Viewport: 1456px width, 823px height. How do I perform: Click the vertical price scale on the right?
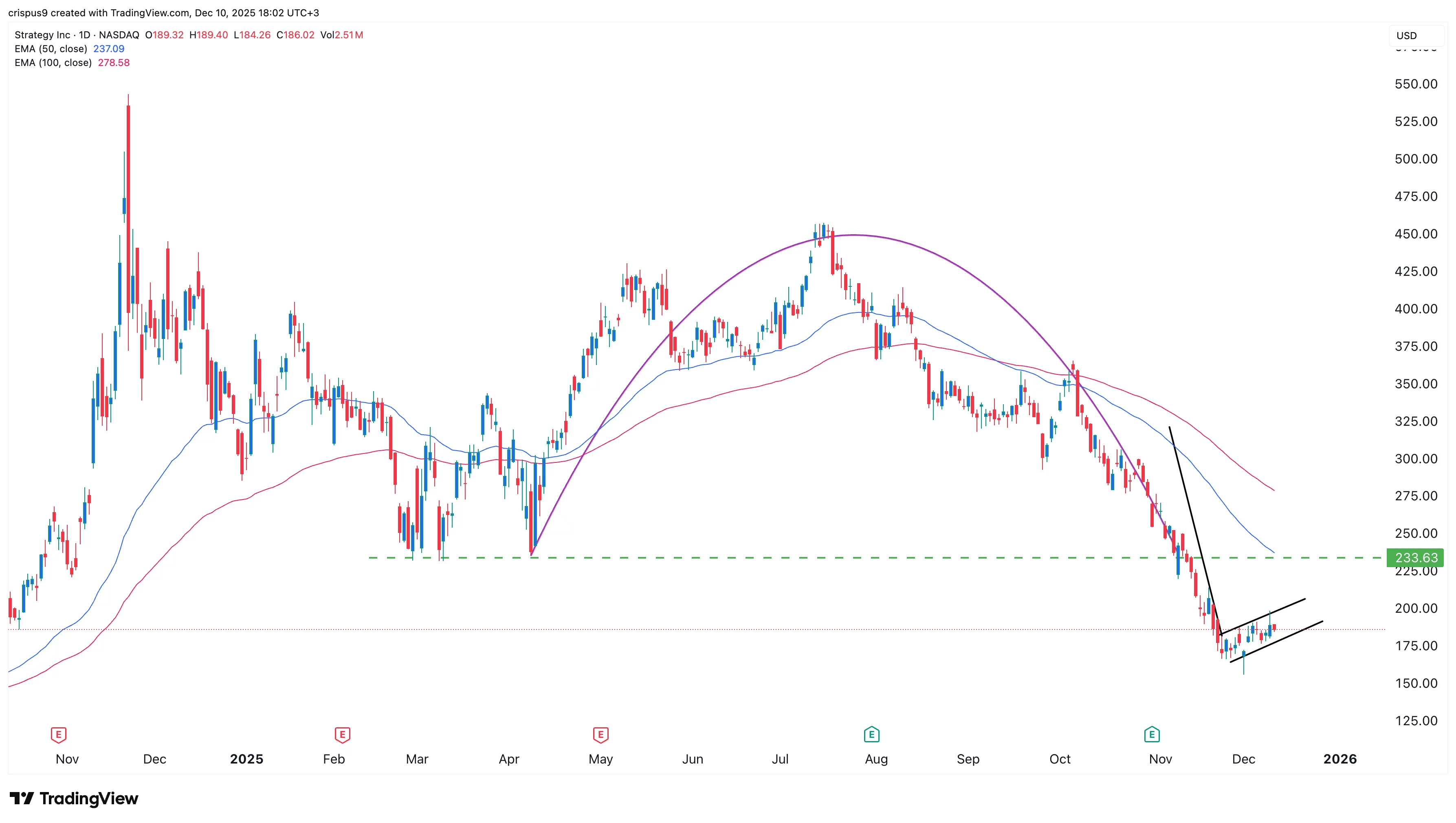point(1416,396)
